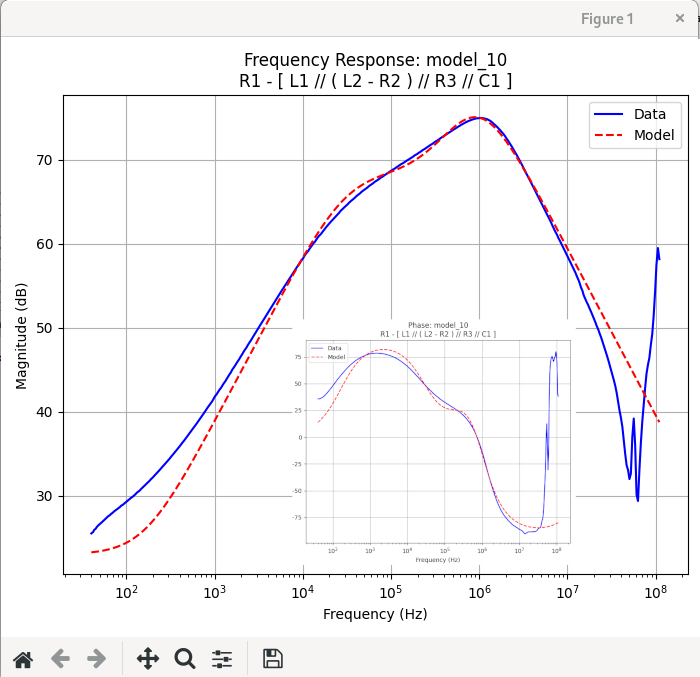Image resolution: width=700 pixels, height=677 pixels.
Task: Click the blue Data legend line sample
Action: point(608,114)
